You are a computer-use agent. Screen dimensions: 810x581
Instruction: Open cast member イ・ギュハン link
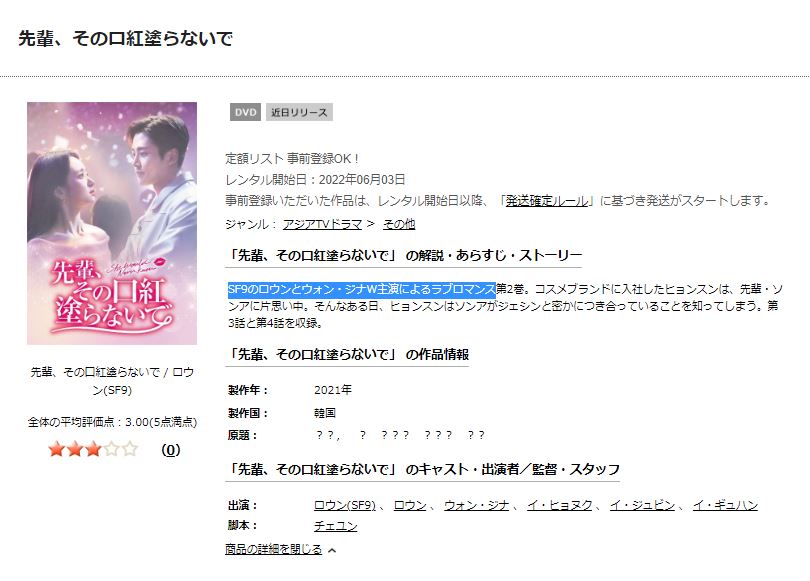(725, 505)
